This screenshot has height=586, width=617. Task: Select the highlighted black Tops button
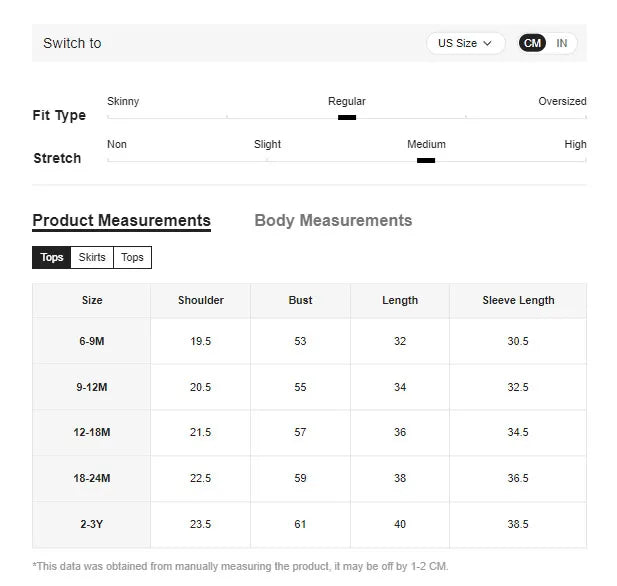(x=52, y=257)
